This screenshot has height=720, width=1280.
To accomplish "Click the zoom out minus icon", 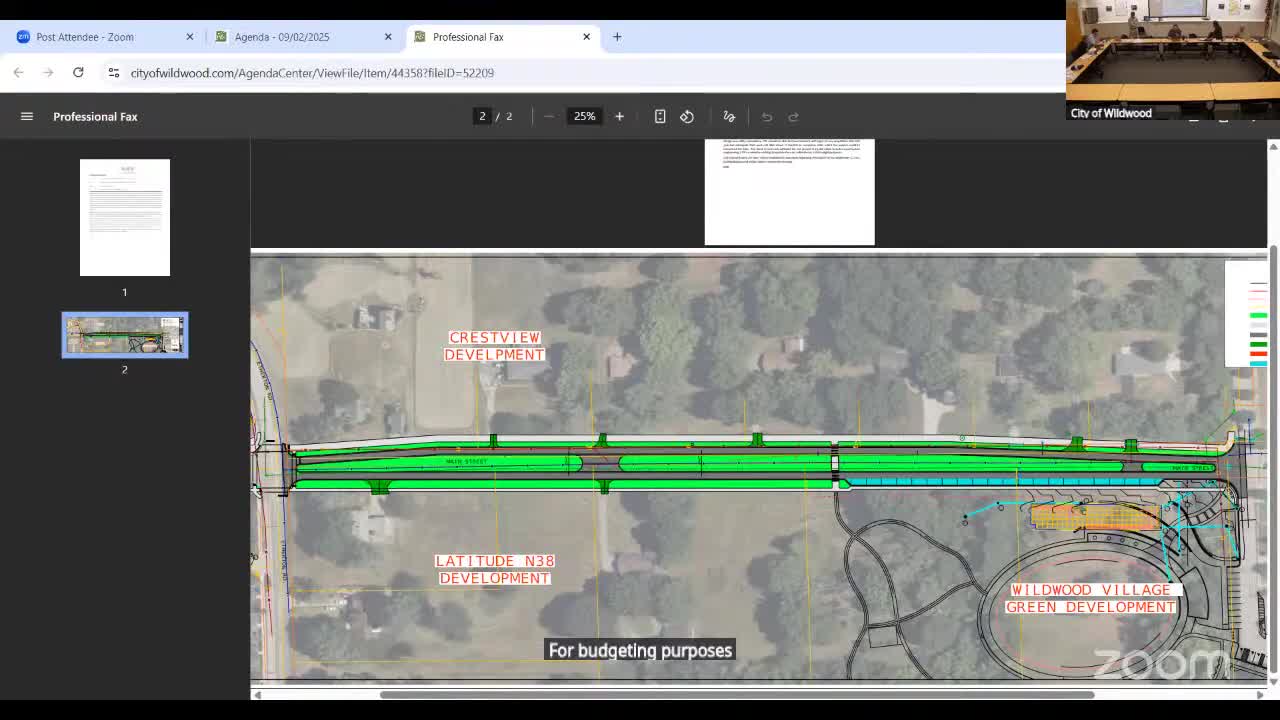I will (x=549, y=116).
